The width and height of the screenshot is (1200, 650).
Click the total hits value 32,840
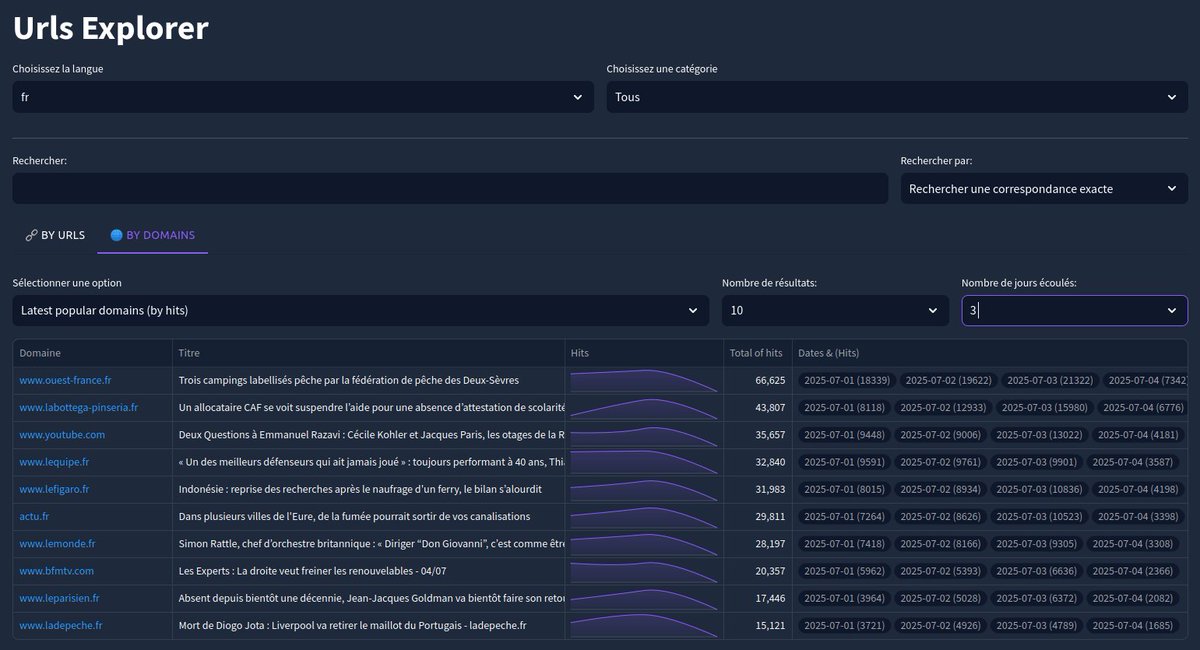point(770,462)
